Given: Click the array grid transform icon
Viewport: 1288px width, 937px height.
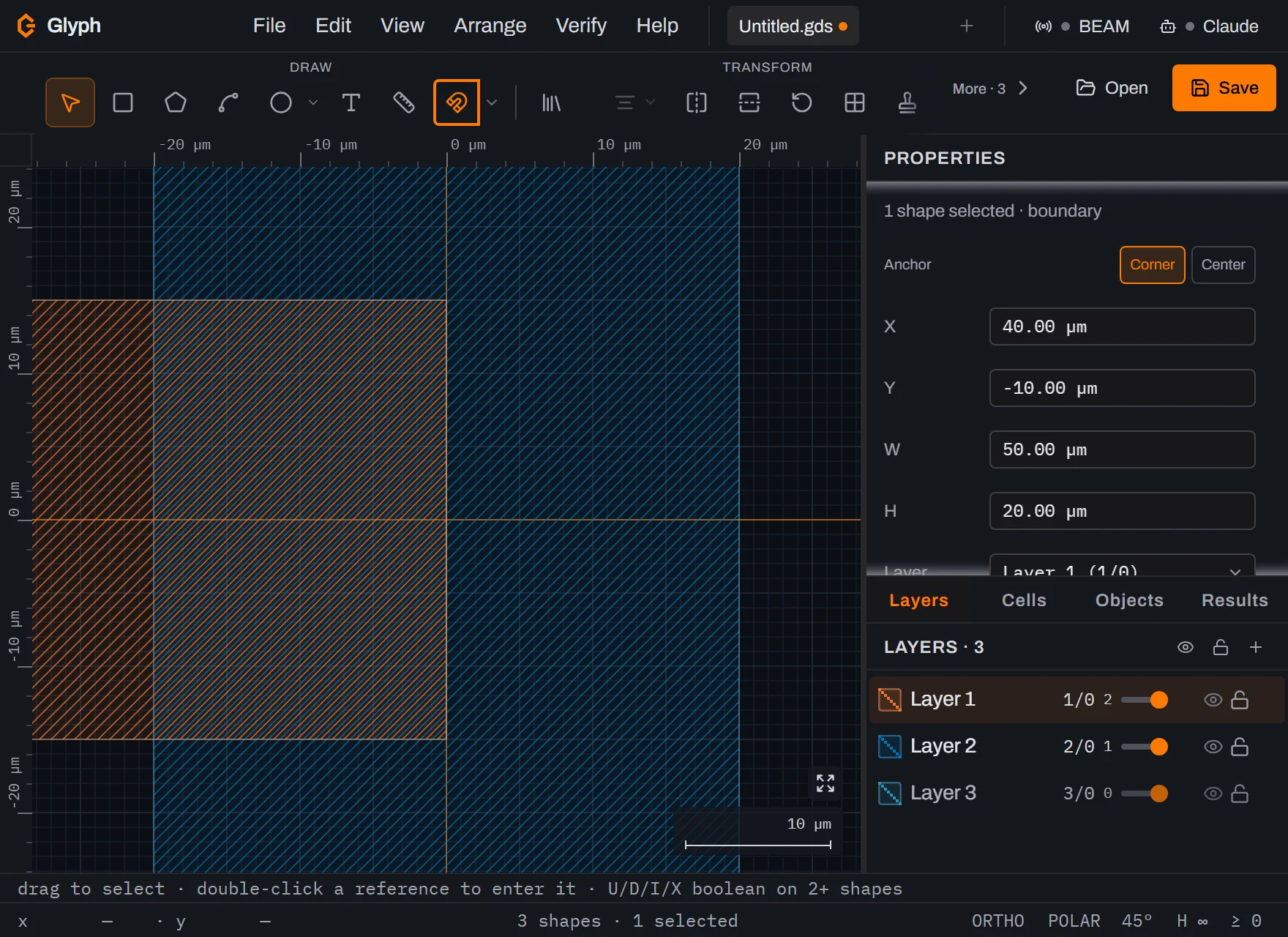Looking at the screenshot, I should click(x=855, y=102).
